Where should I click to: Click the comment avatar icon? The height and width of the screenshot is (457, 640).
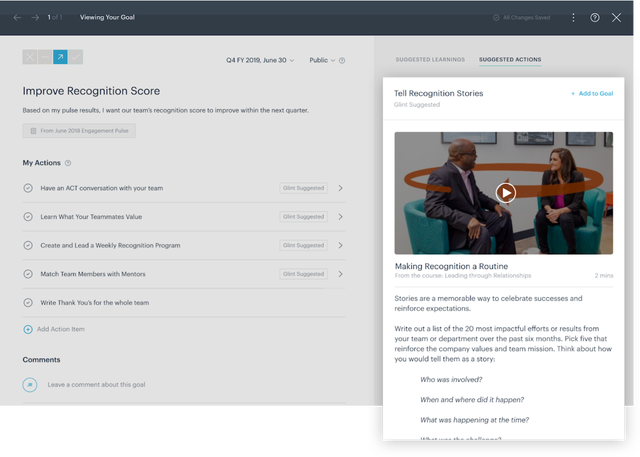pyautogui.click(x=30, y=385)
